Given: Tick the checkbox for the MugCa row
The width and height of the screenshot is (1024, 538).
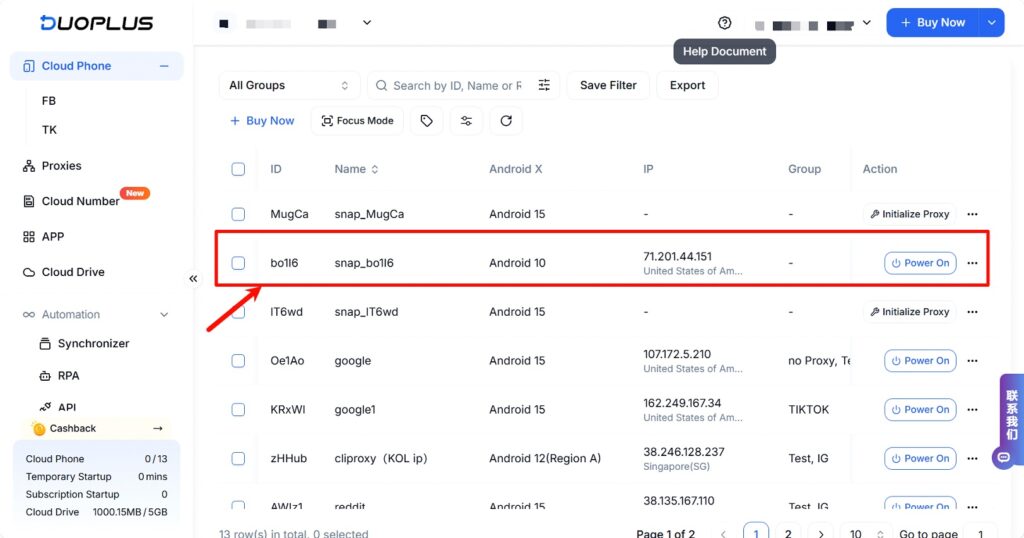Looking at the screenshot, I should click(238, 214).
